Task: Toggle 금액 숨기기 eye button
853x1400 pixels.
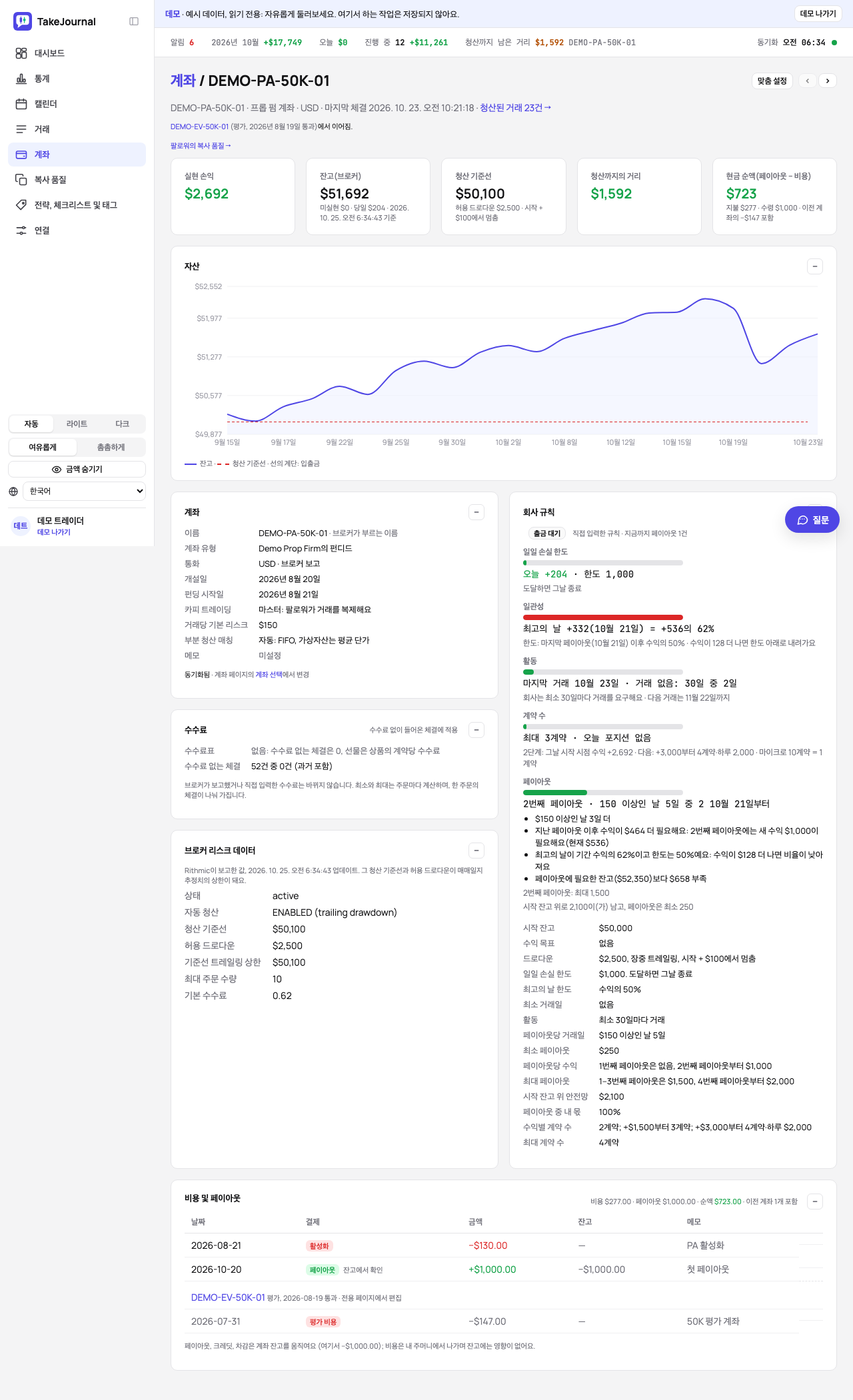Action: click(x=77, y=470)
